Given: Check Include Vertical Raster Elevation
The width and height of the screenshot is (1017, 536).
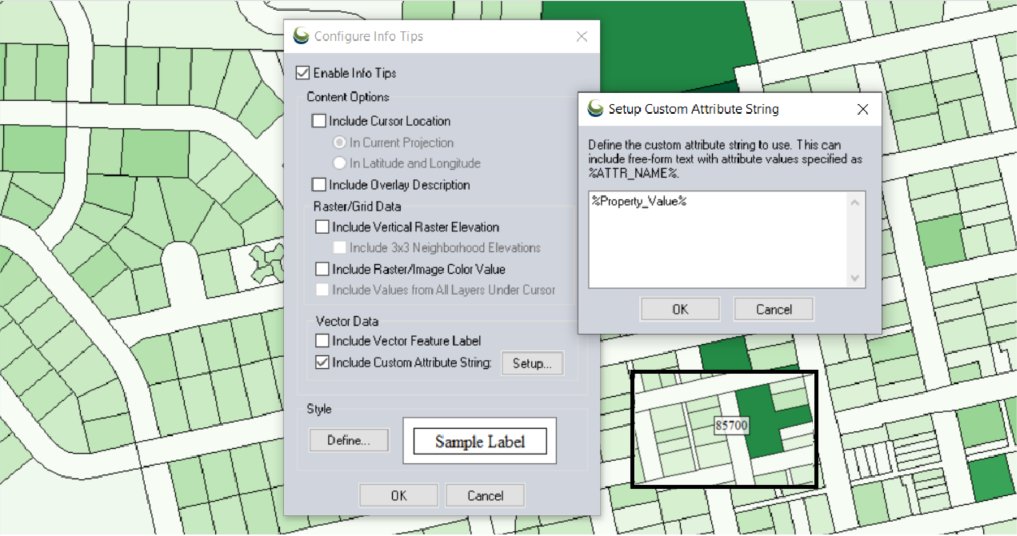Looking at the screenshot, I should 322,226.
